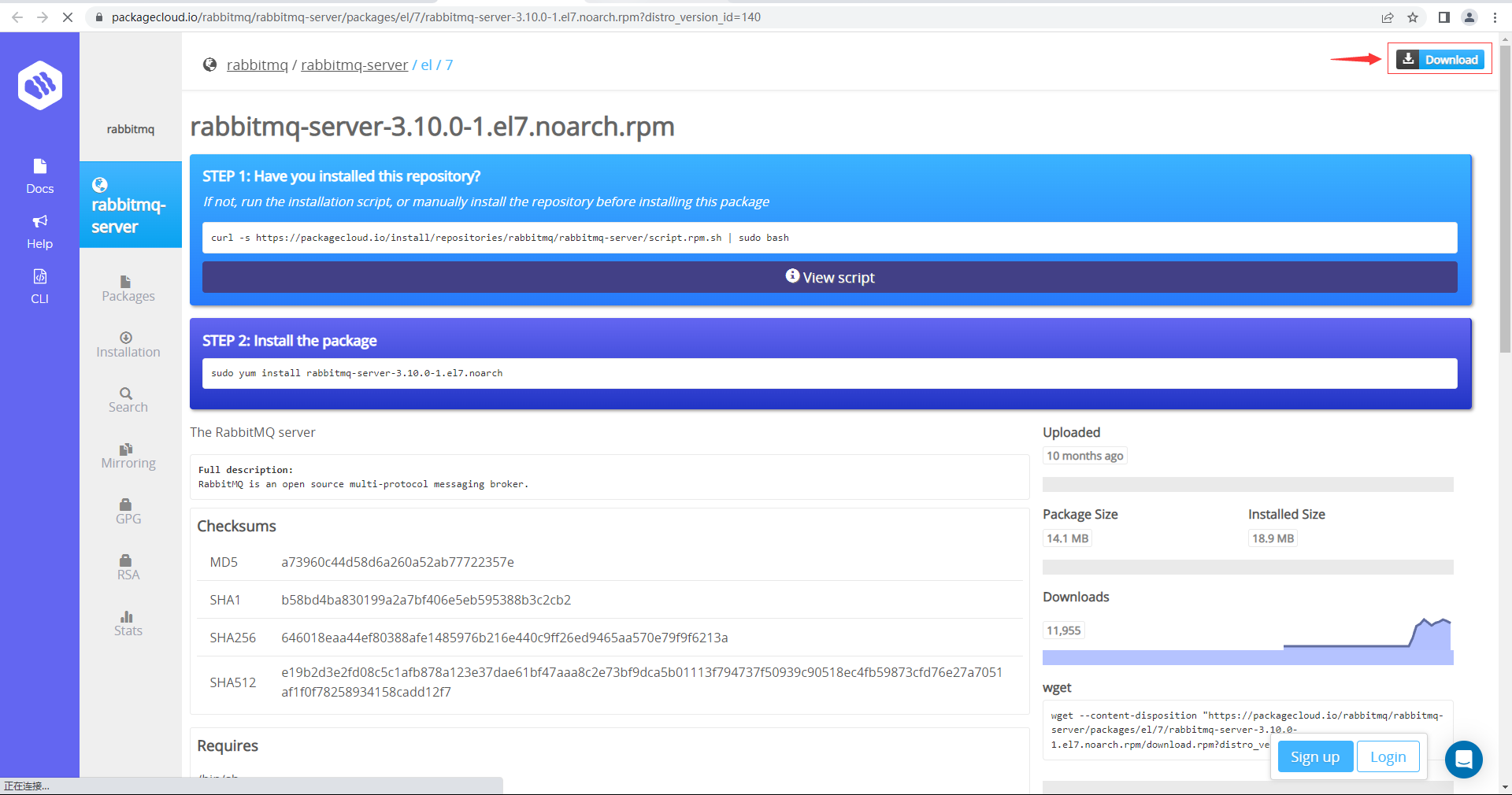The height and width of the screenshot is (795, 1512).
Task: Stop page loading with X button
Action: click(68, 17)
